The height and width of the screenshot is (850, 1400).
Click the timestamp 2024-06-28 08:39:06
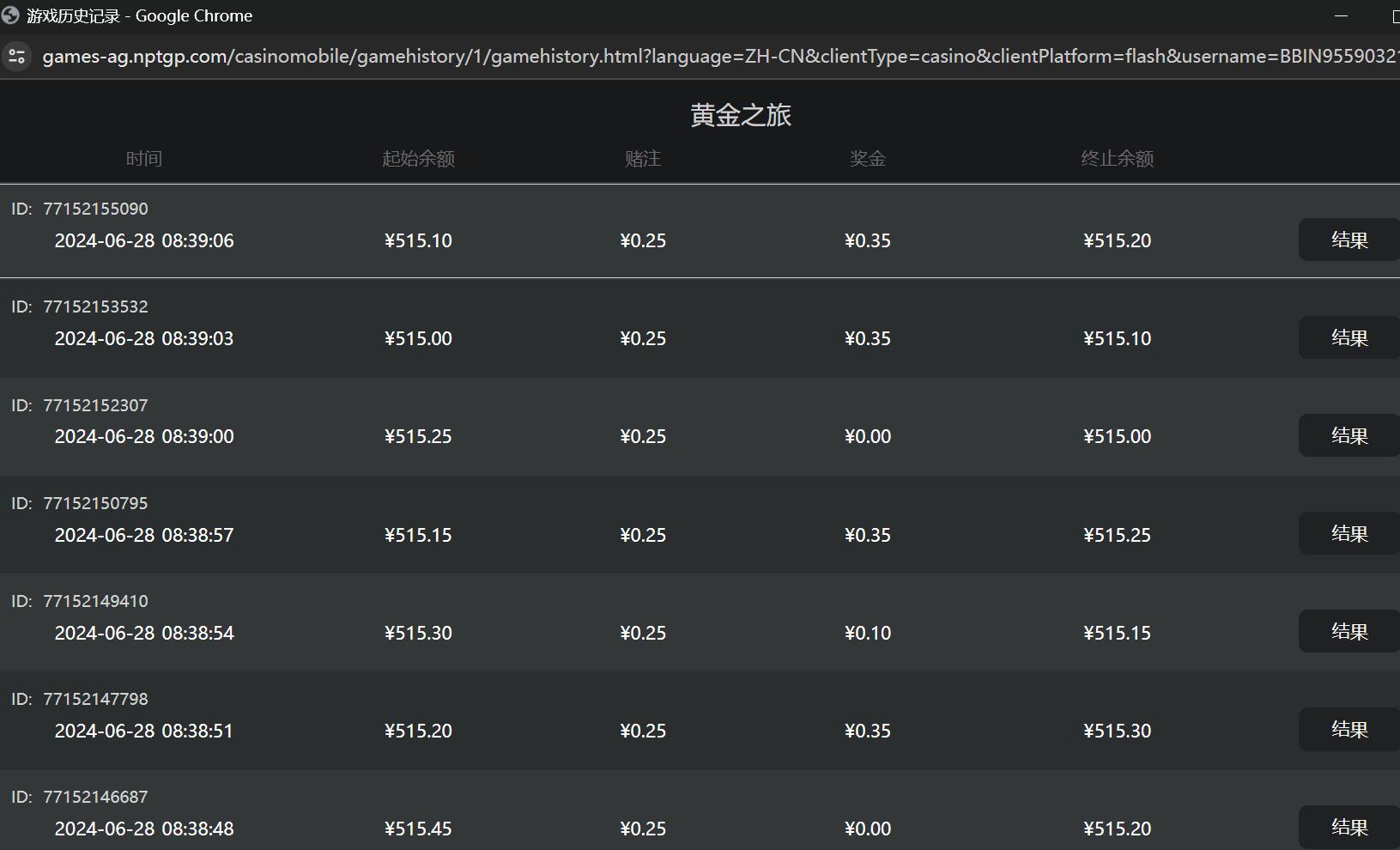(x=143, y=240)
